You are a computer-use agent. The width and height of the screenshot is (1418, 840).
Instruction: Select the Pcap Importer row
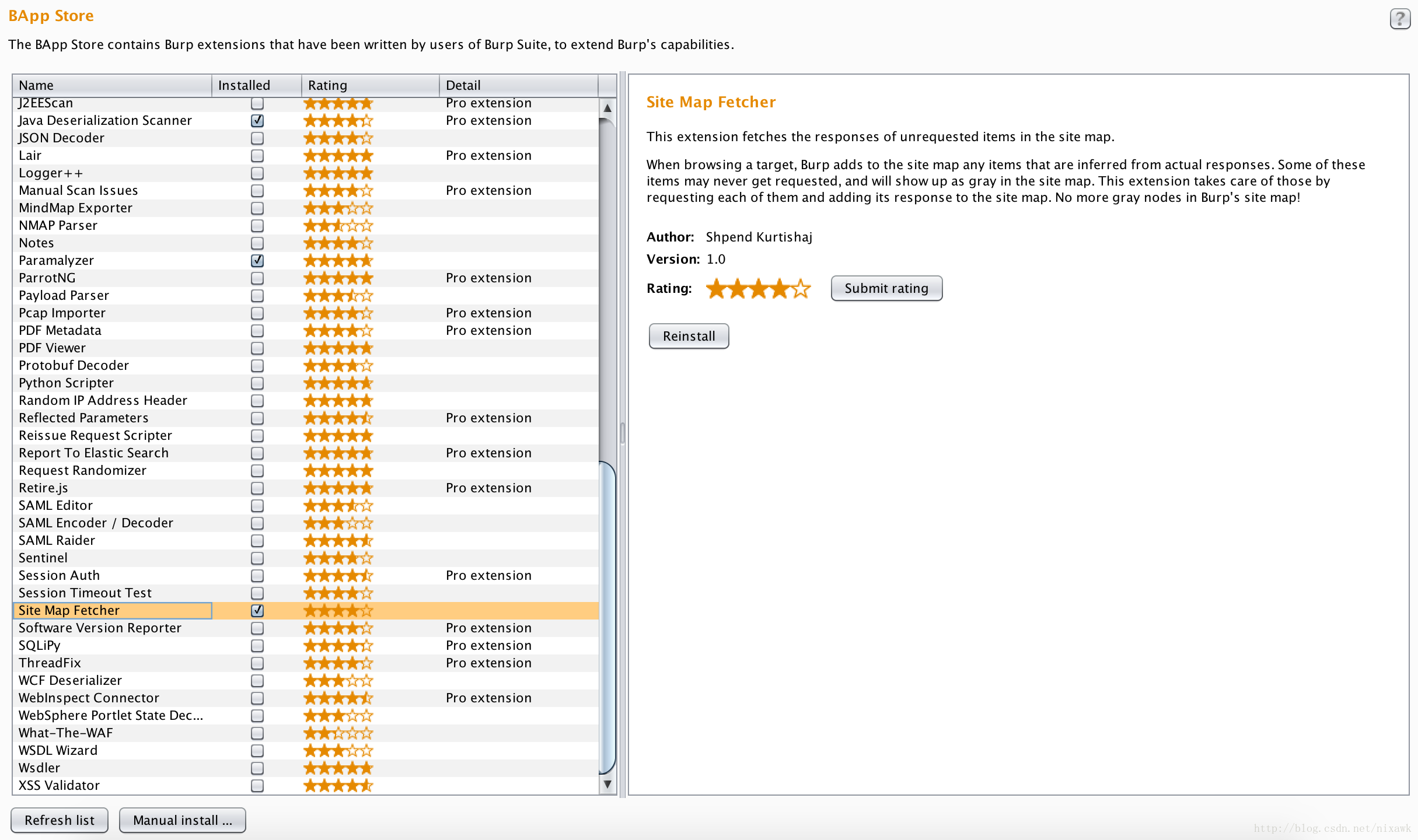click(x=306, y=313)
